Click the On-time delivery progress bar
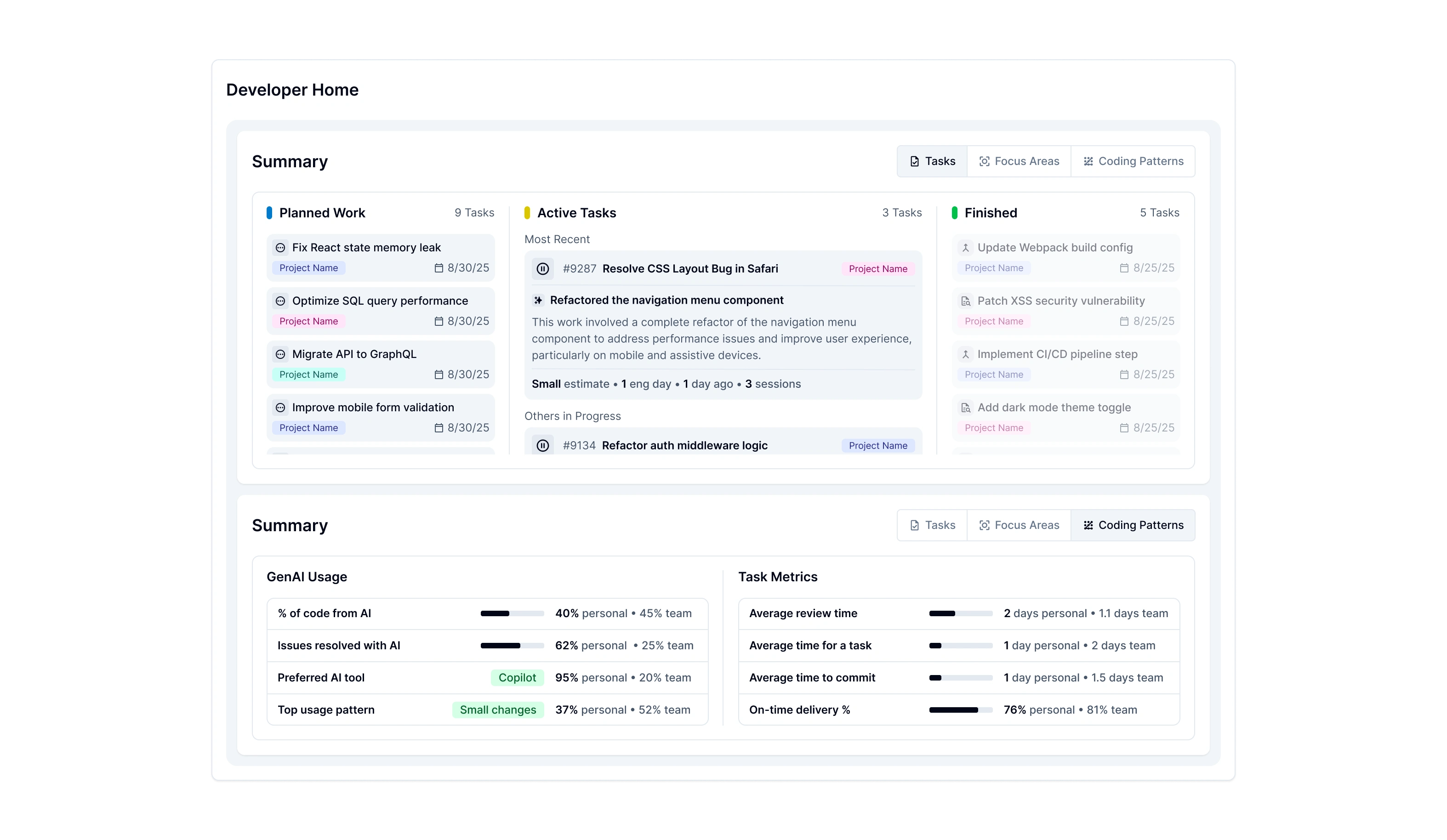This screenshot has width=1447, height=840. tap(960, 709)
